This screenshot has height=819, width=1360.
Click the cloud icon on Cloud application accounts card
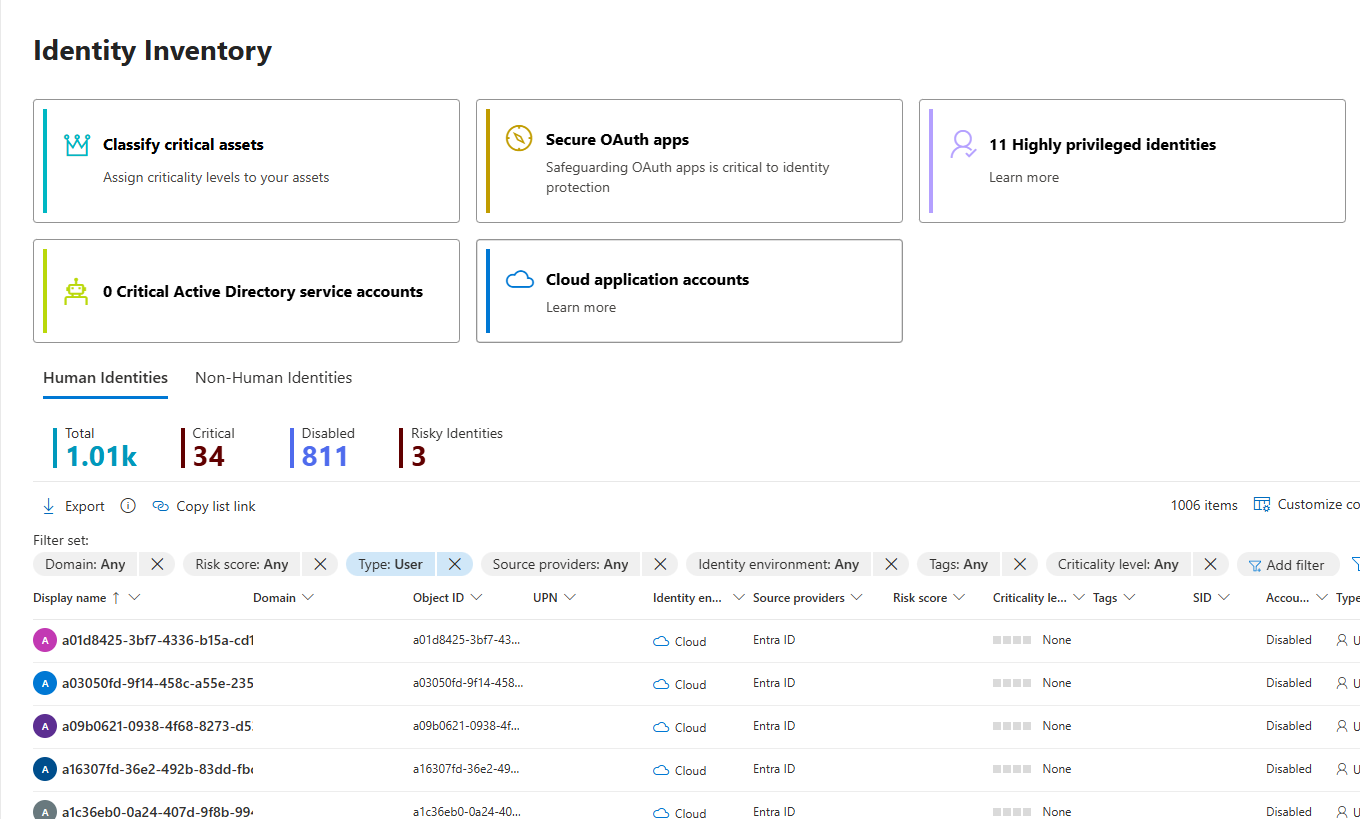point(519,279)
